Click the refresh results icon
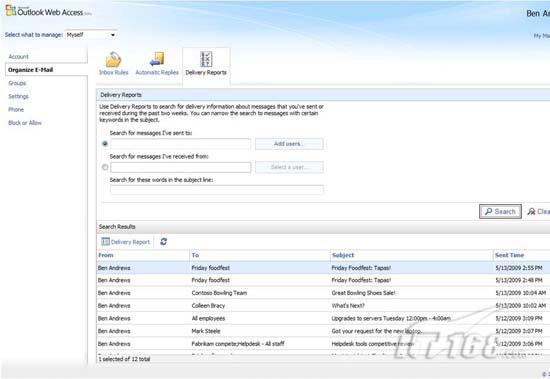The height and width of the screenshot is (379, 550). 163,242
